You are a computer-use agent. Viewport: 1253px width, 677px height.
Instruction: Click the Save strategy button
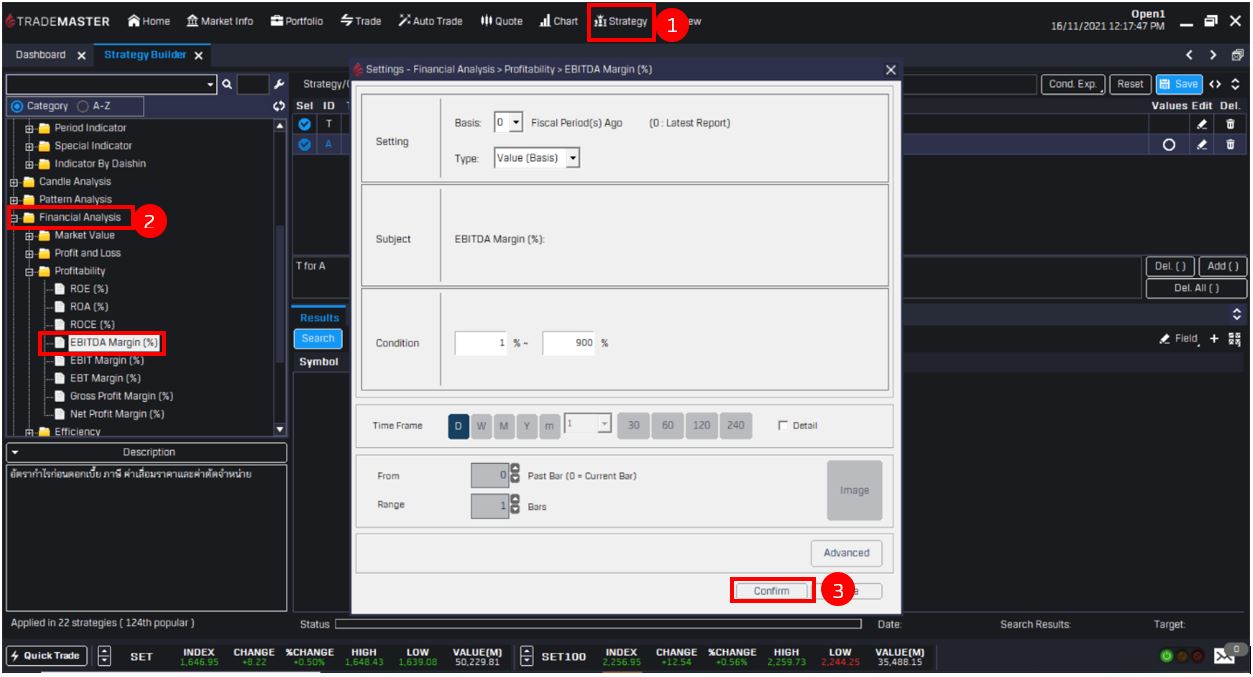point(1179,85)
